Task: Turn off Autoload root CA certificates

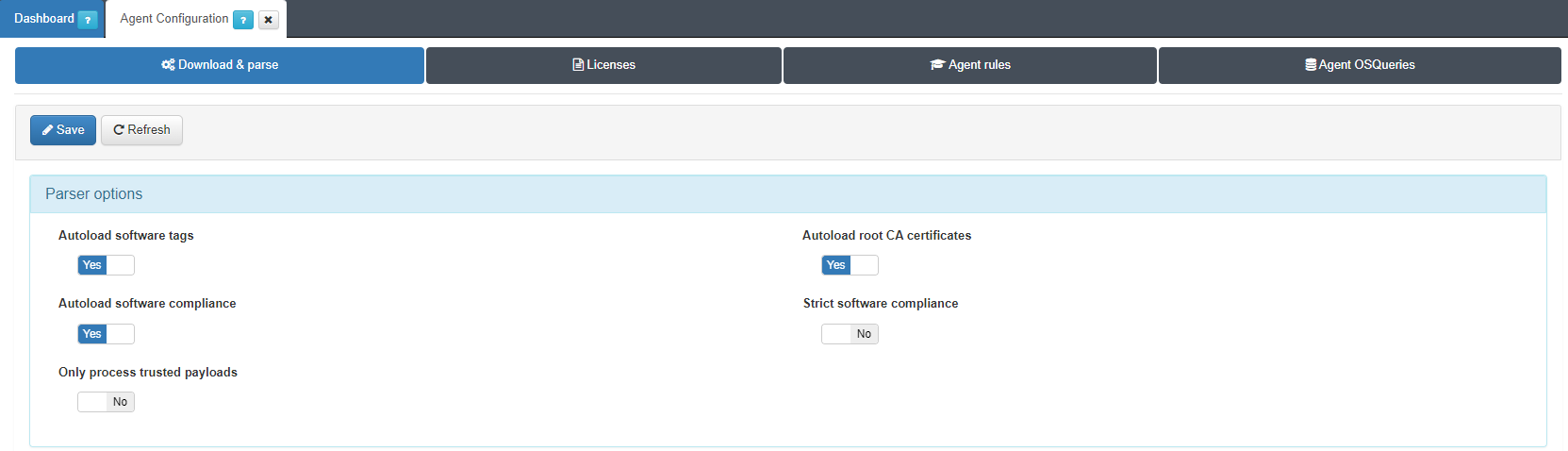Action: pos(850,265)
